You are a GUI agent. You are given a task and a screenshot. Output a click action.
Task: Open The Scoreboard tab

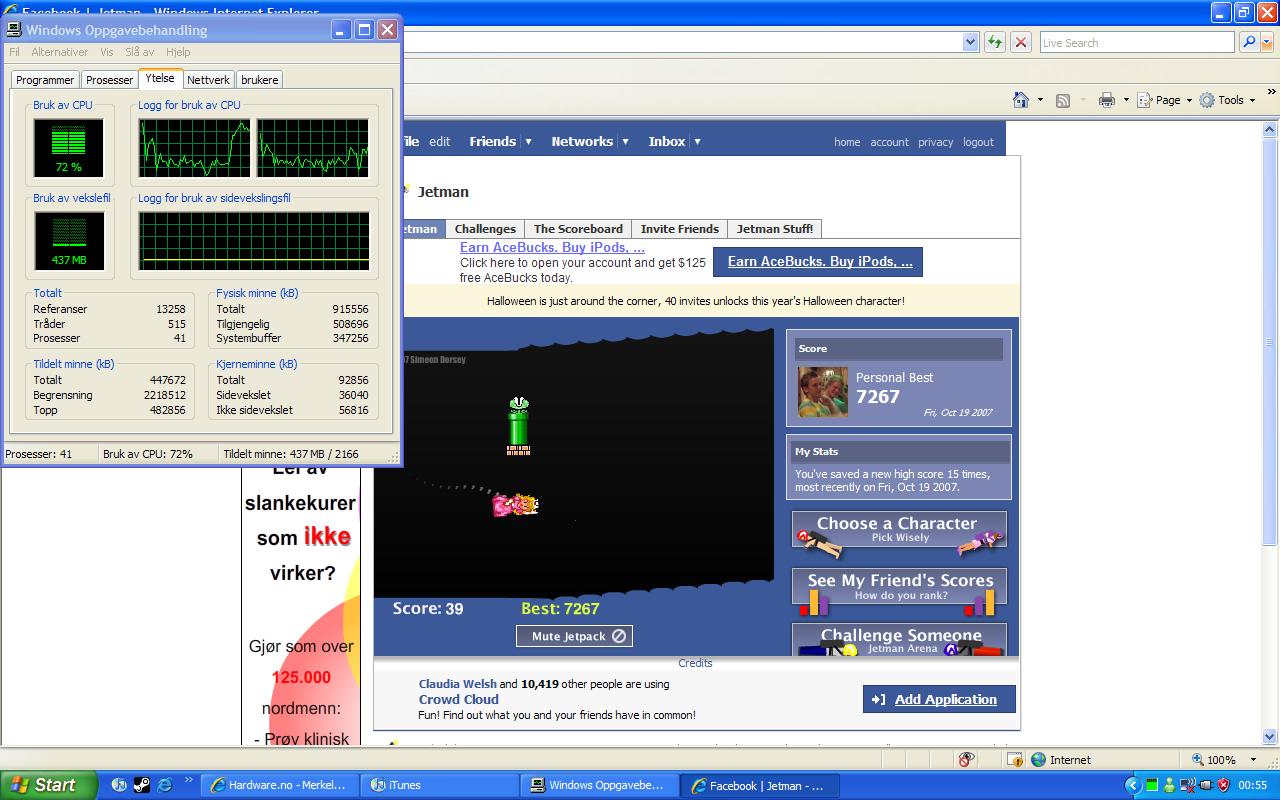[x=578, y=229]
